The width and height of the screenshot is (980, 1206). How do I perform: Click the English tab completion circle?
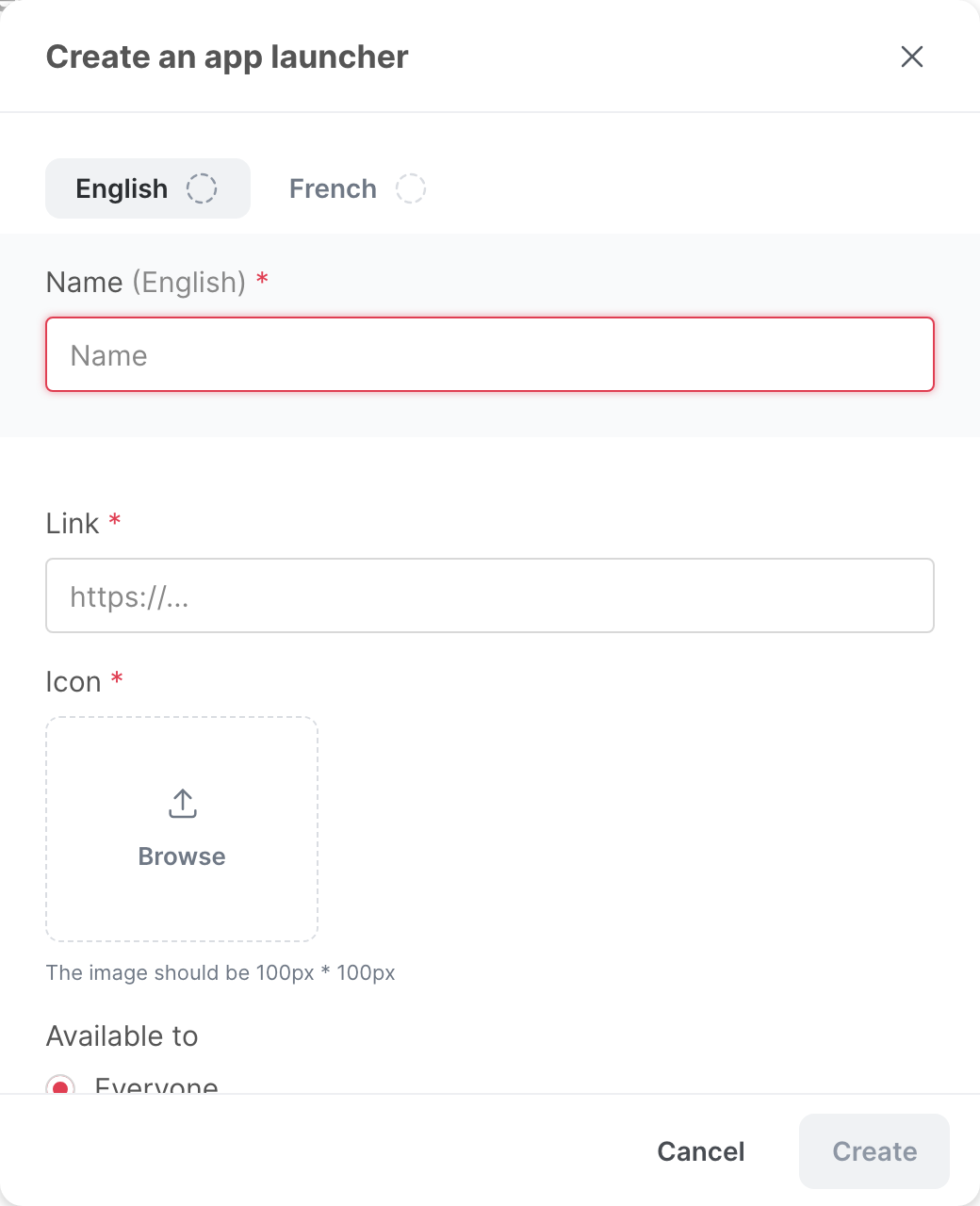[202, 188]
